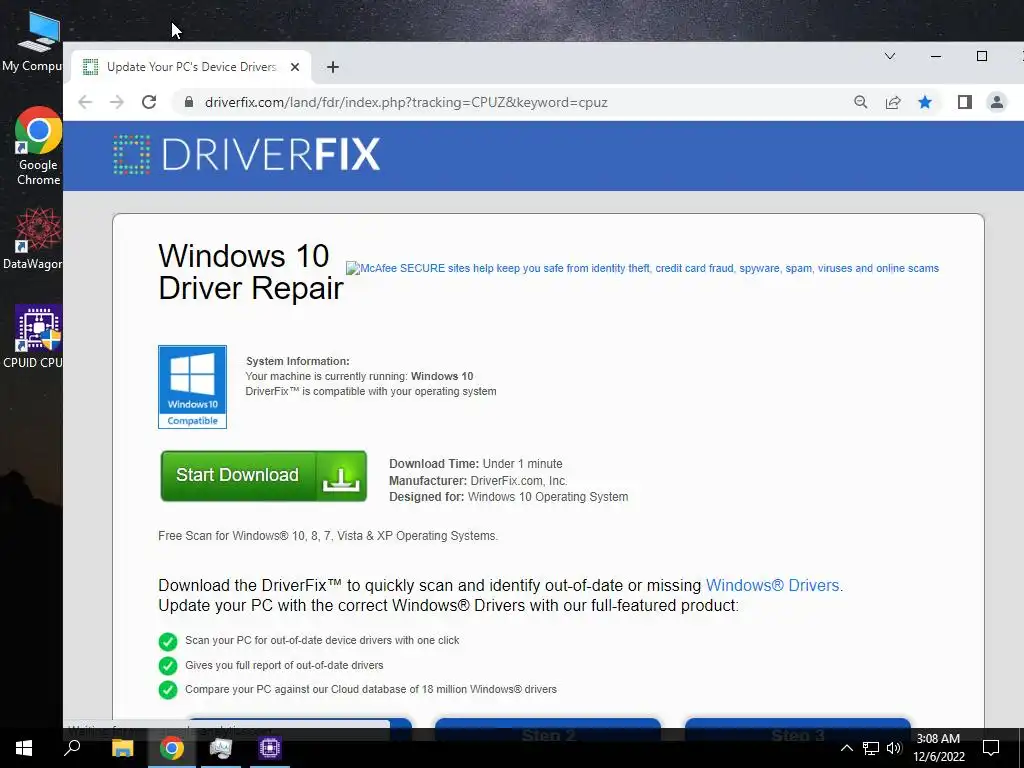The height and width of the screenshot is (768, 1024).
Task: Expand the tab search chevron
Action: point(889,56)
